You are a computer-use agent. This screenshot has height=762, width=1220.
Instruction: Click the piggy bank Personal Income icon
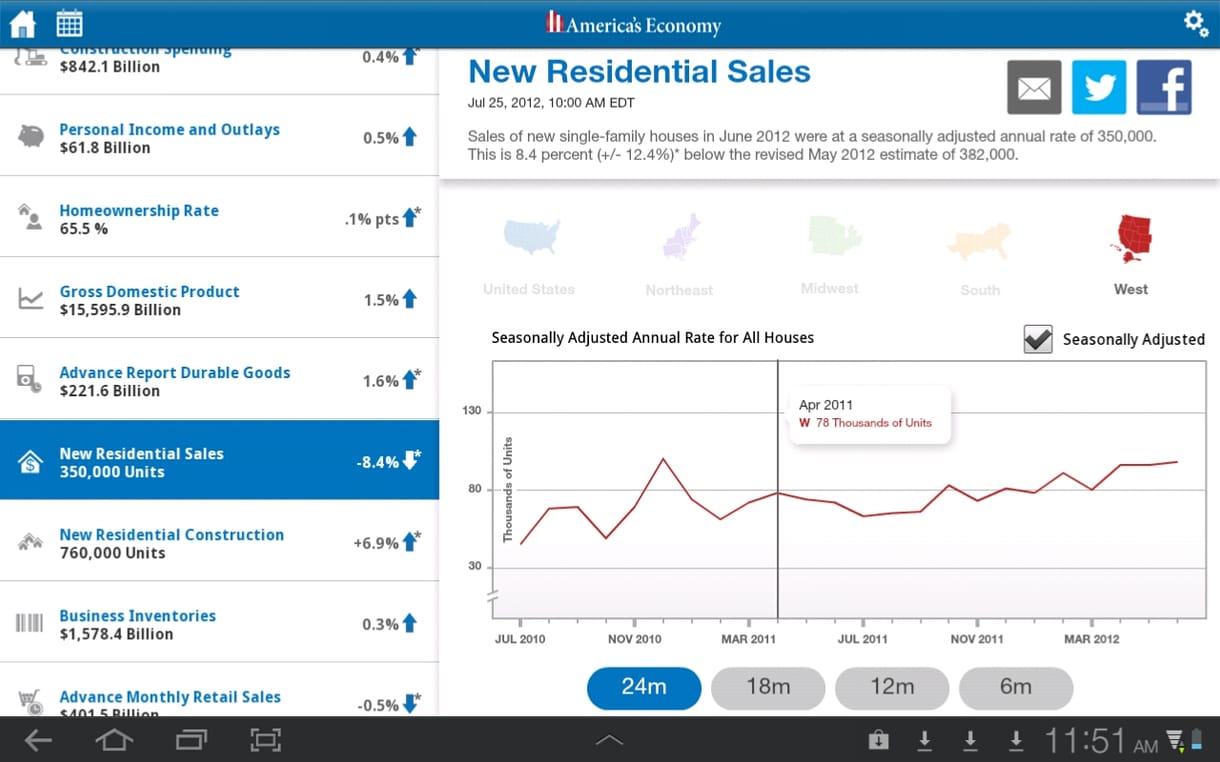[31, 137]
